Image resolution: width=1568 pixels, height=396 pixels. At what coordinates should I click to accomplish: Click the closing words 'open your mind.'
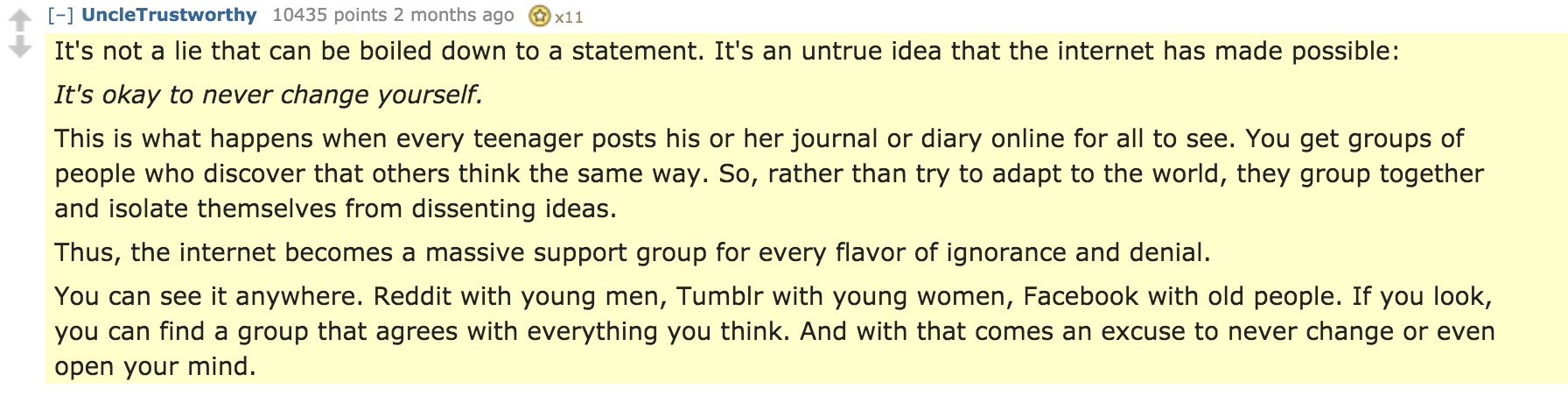click(155, 366)
